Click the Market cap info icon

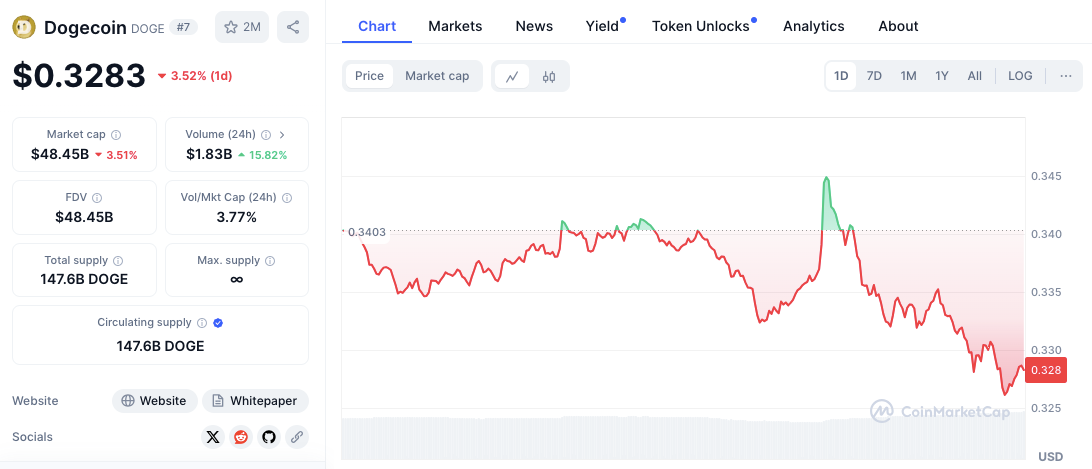coord(116,134)
